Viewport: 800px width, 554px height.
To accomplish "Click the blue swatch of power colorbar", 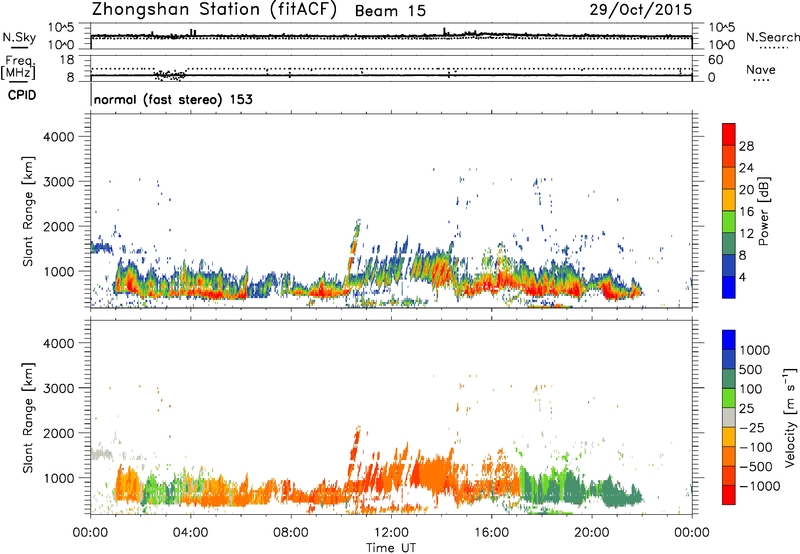I will tap(729, 287).
